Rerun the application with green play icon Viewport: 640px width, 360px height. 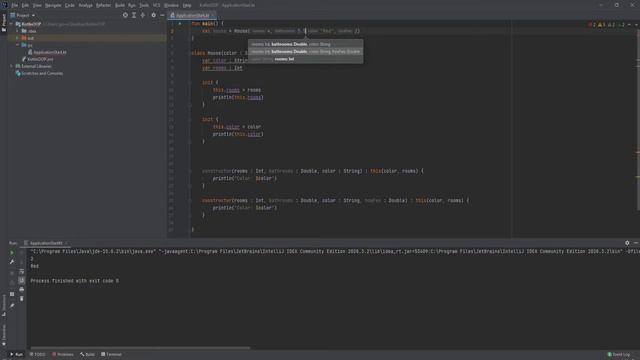click(x=12, y=253)
